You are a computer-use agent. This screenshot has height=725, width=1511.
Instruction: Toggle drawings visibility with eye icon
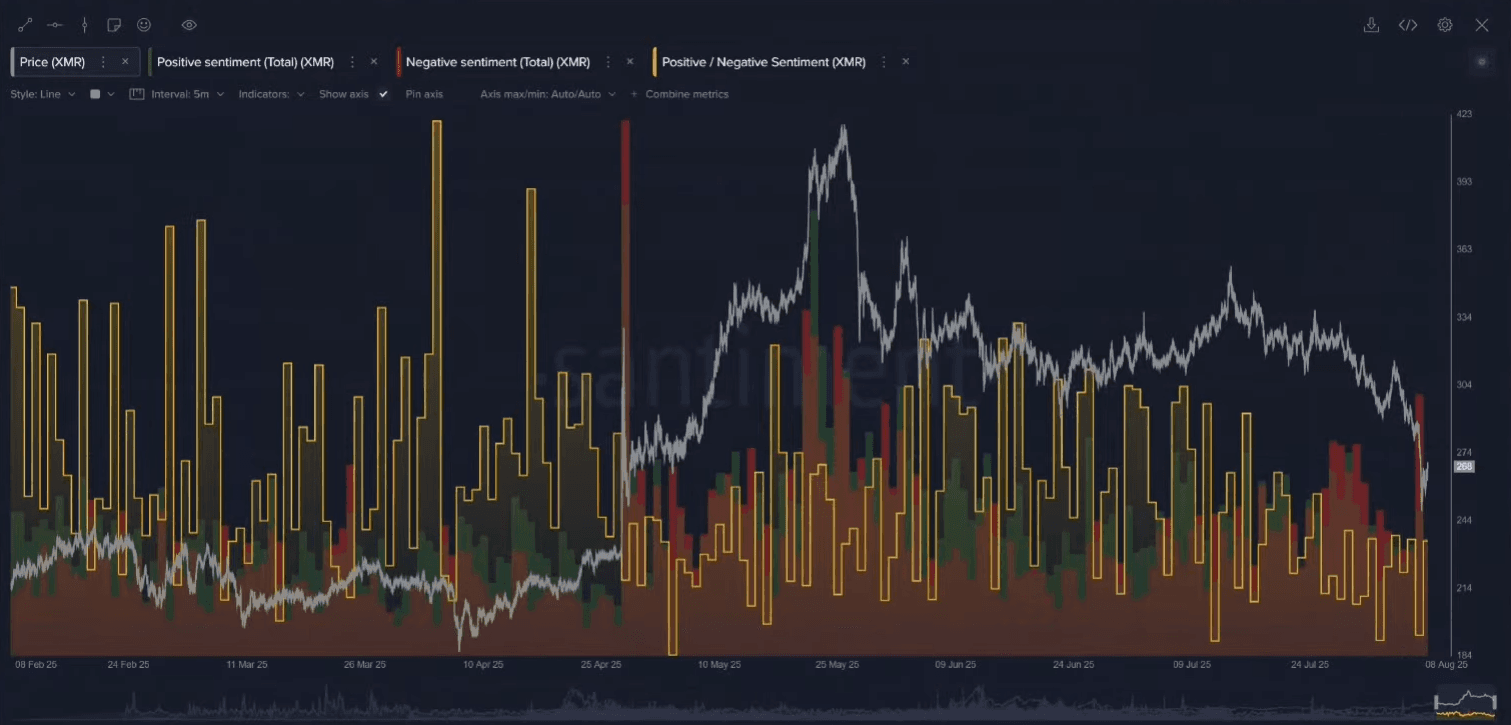point(189,25)
